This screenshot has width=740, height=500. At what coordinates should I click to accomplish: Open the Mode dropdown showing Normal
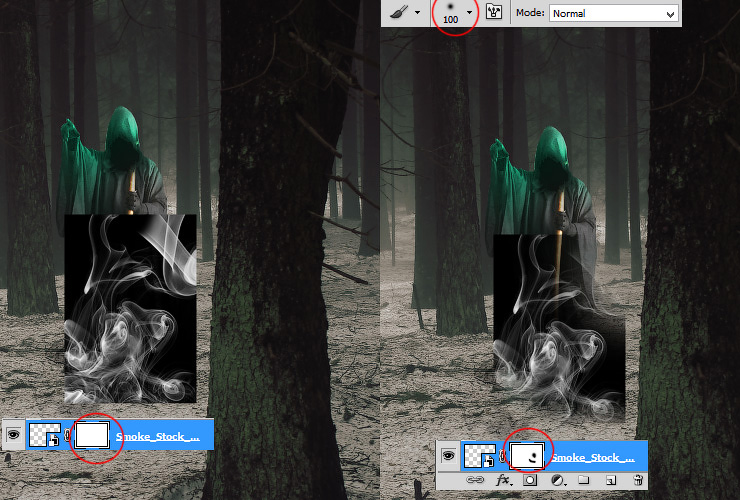614,13
